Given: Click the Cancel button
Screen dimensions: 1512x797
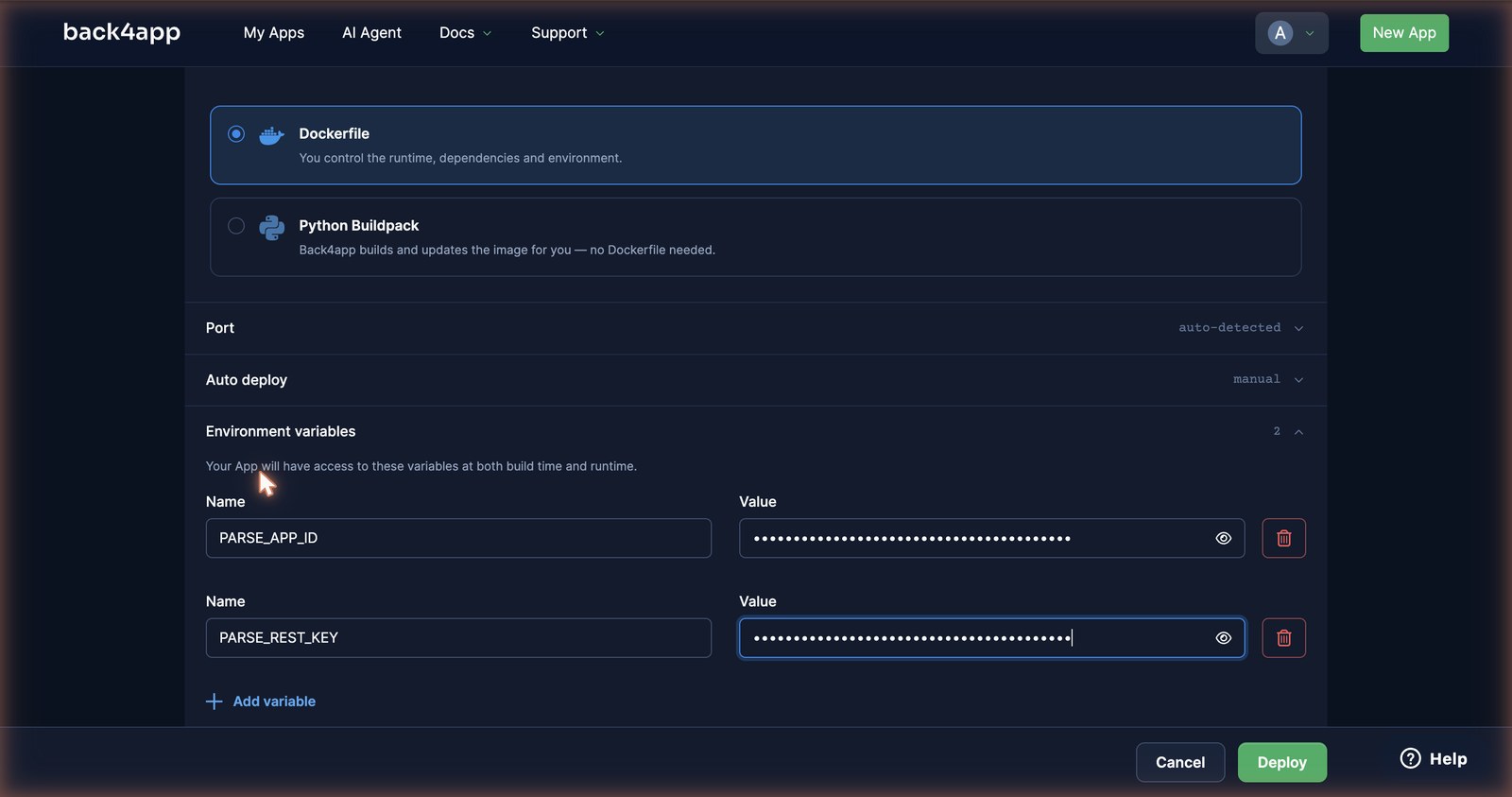Looking at the screenshot, I should tap(1180, 762).
